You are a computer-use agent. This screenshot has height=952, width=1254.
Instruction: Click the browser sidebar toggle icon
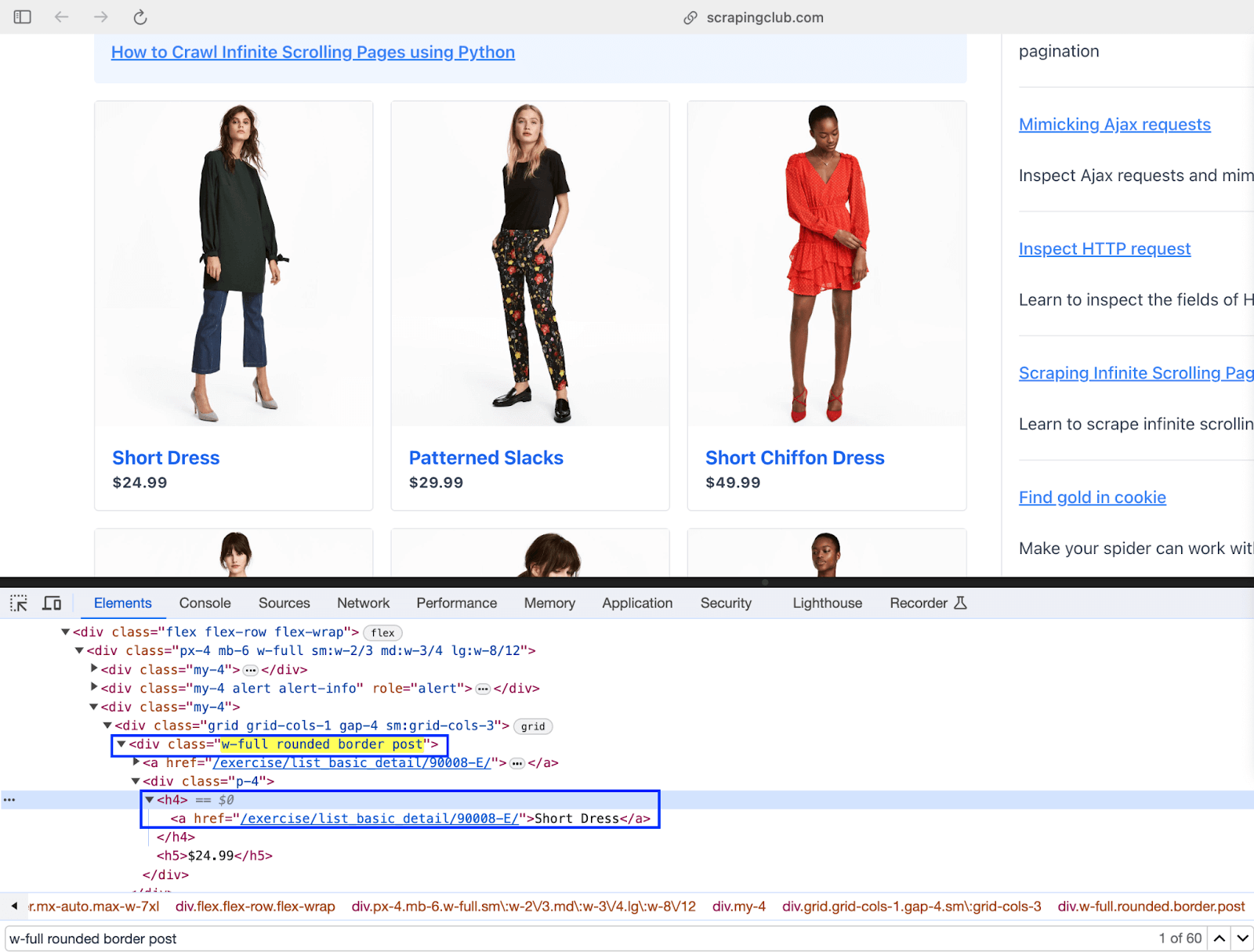(22, 17)
